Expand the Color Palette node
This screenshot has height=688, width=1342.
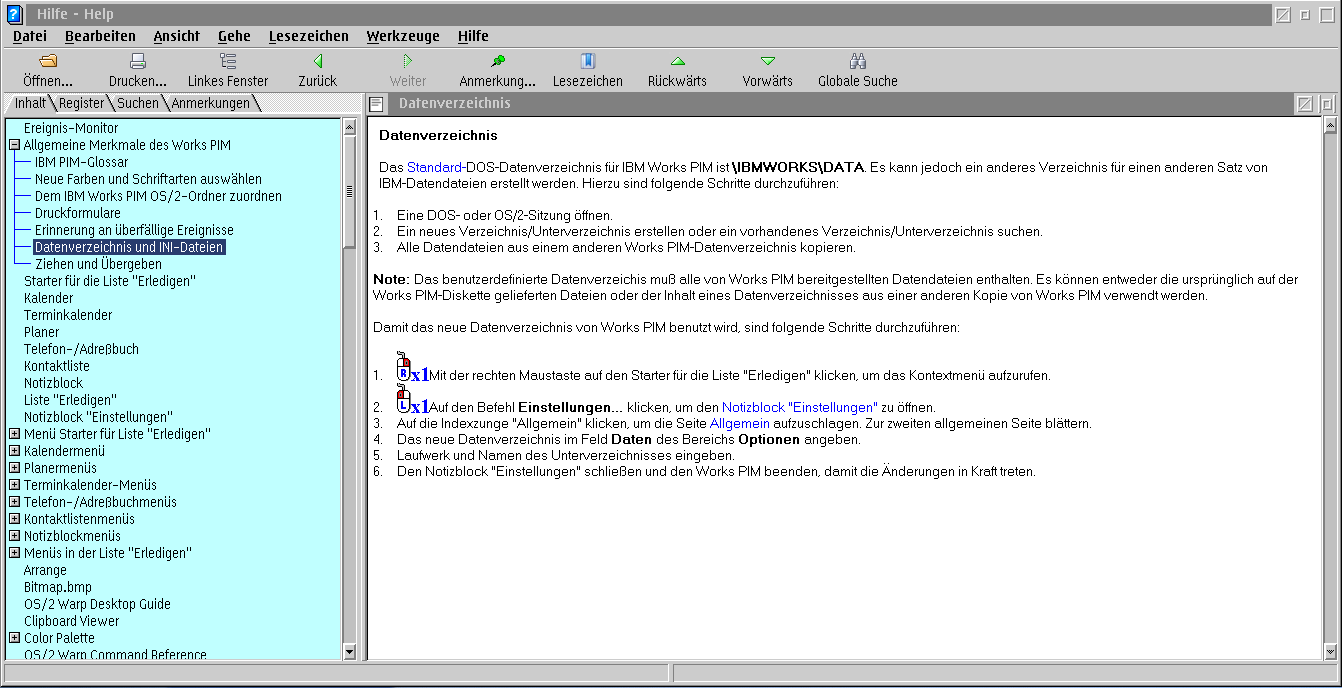[x=15, y=638]
